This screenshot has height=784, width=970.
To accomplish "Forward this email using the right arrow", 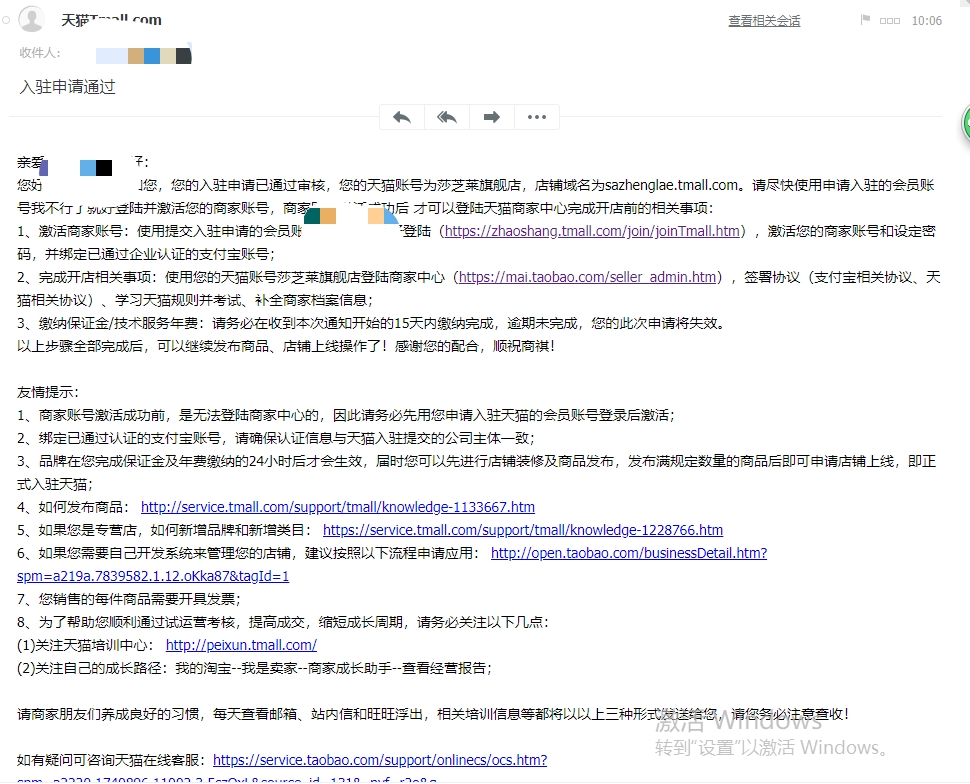I will coord(492,117).
